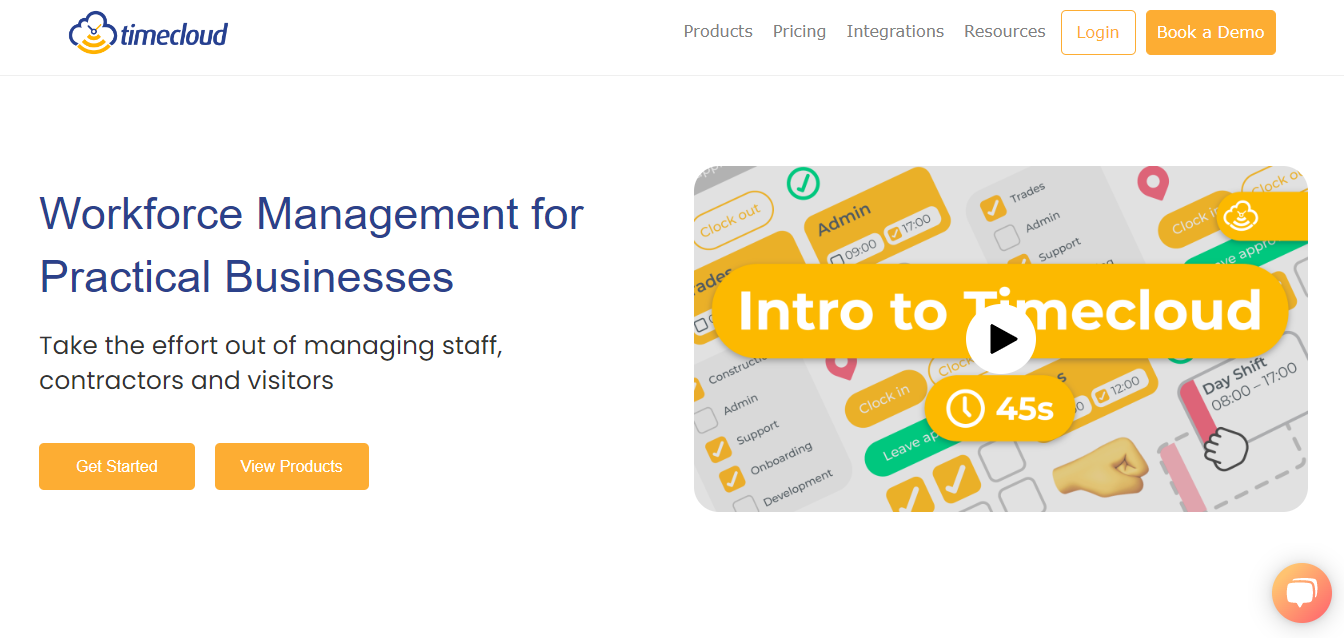This screenshot has width=1344, height=638.
Task: Click the Login button
Action: 1098,32
